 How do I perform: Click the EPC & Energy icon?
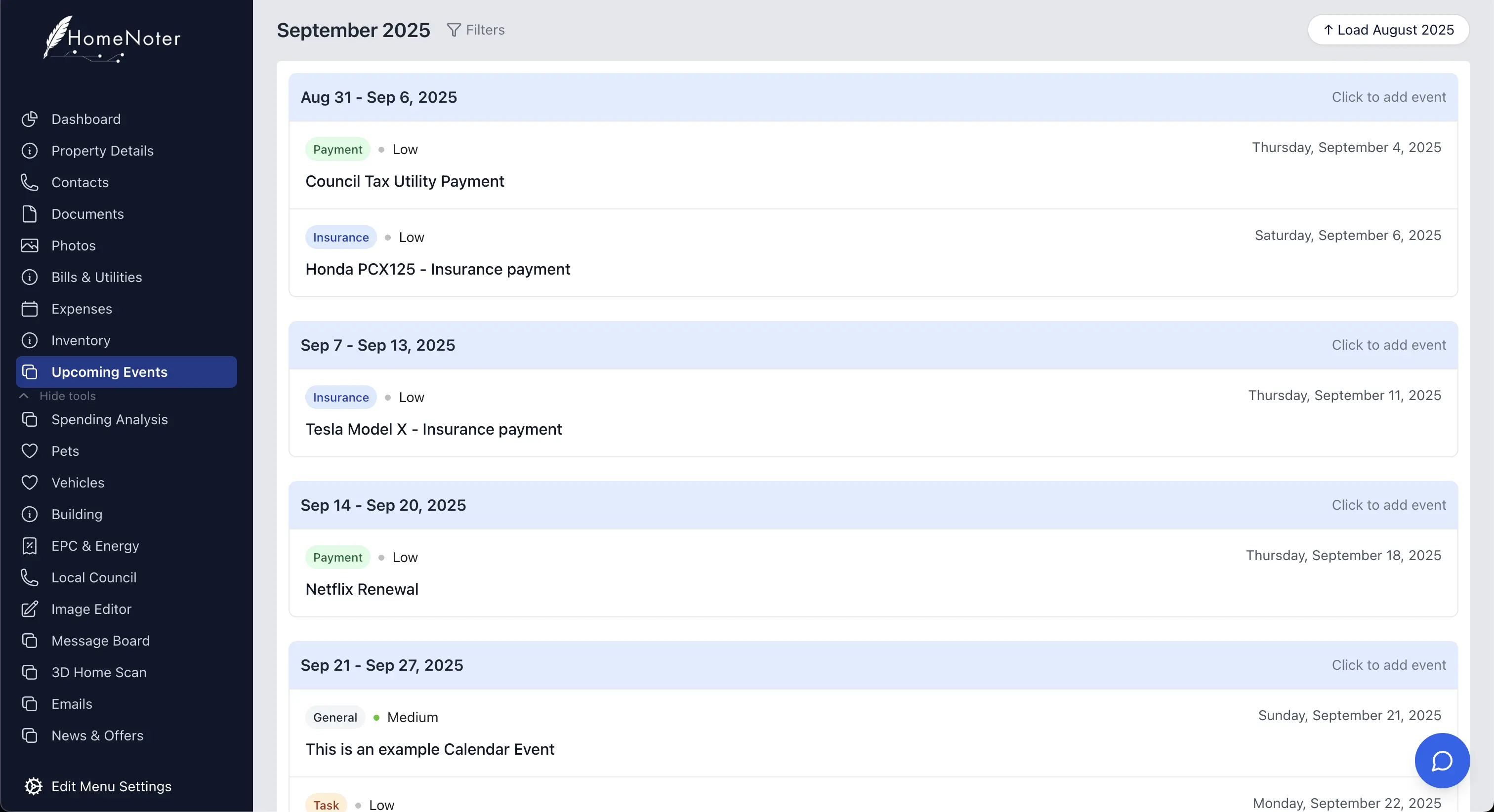(x=30, y=546)
